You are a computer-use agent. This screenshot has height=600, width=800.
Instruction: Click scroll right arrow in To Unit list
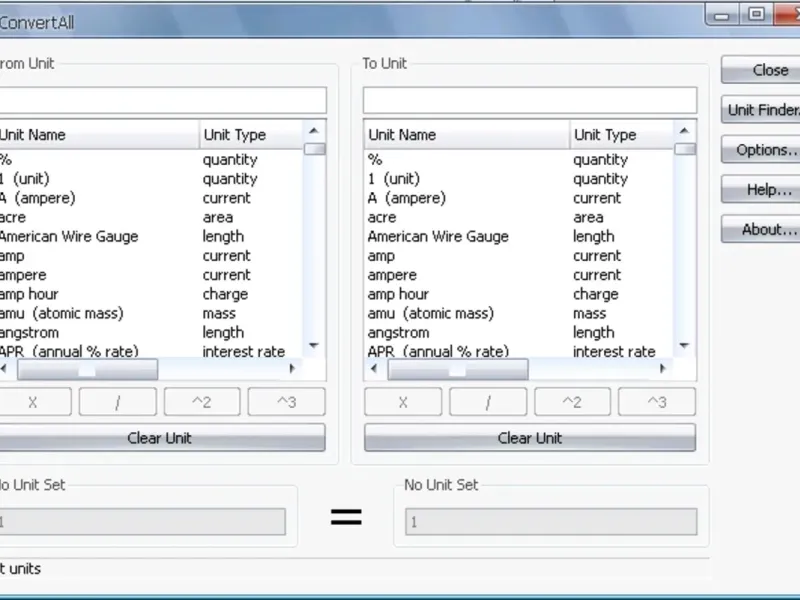click(x=662, y=368)
